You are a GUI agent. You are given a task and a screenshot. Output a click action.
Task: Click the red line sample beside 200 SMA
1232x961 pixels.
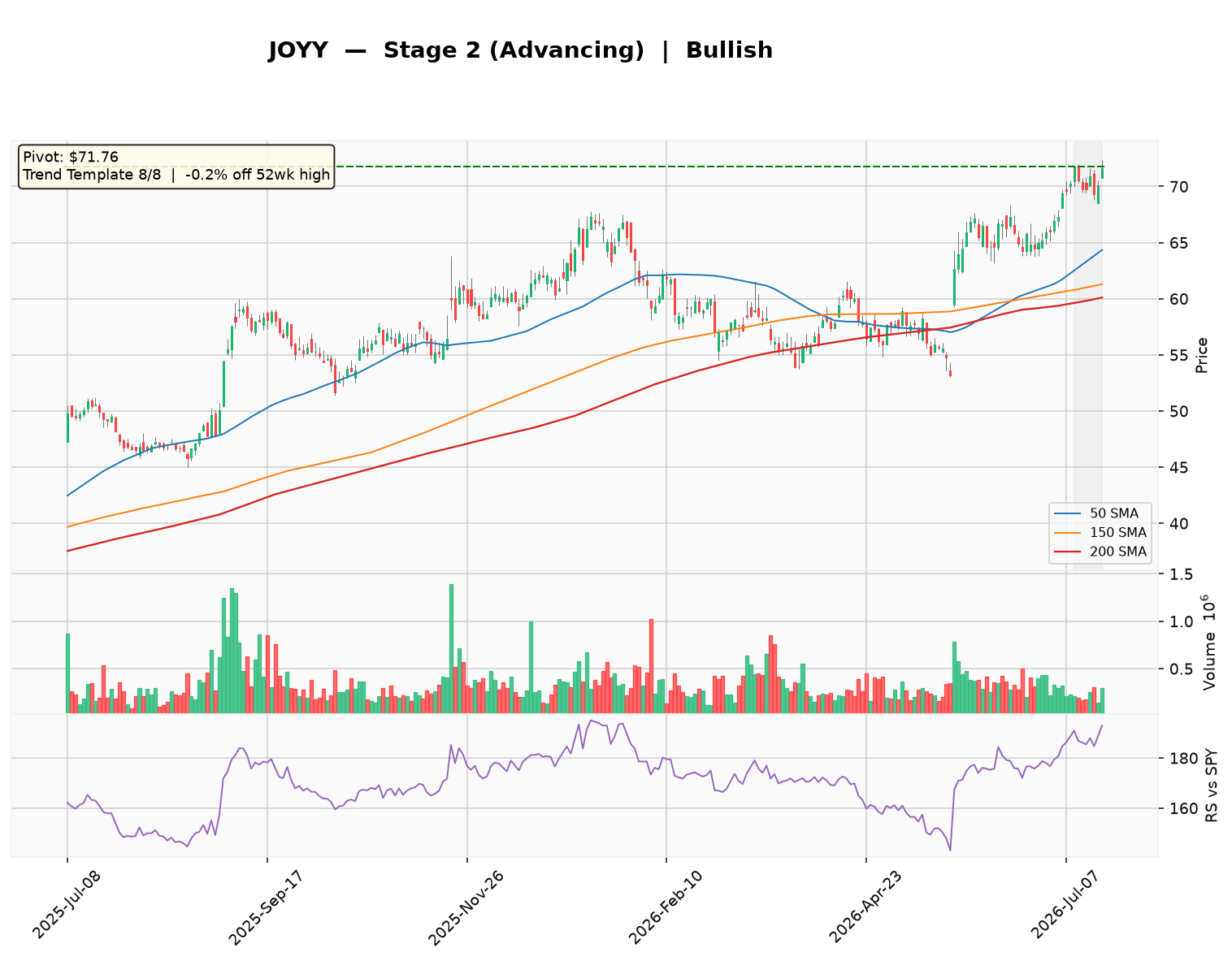click(x=1068, y=552)
